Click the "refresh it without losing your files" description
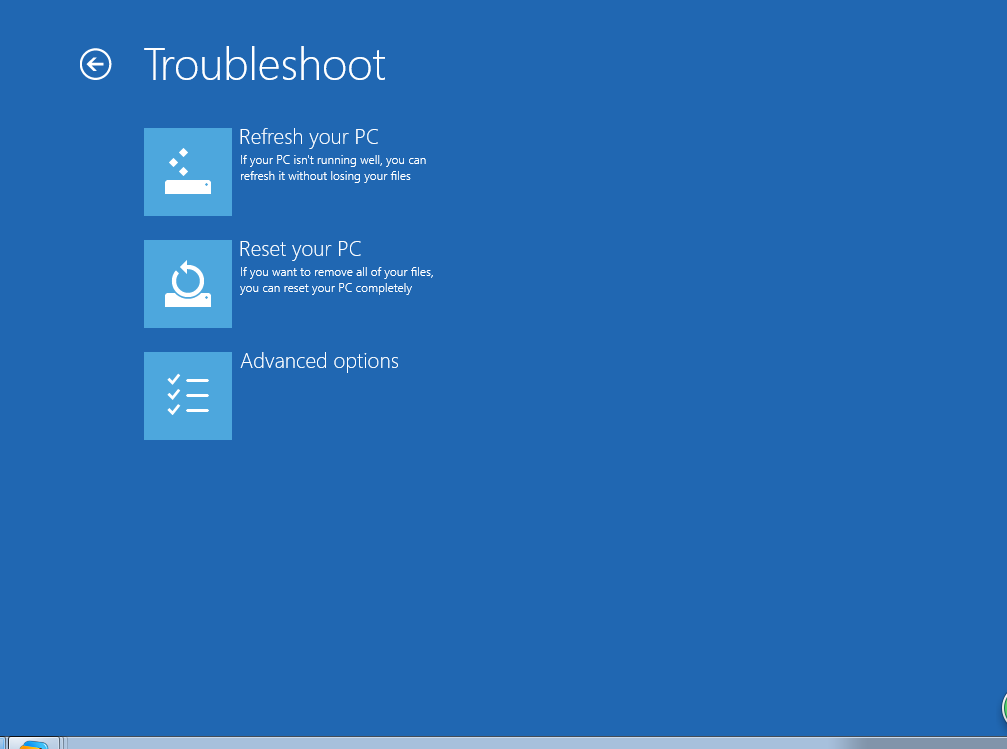 [325, 176]
